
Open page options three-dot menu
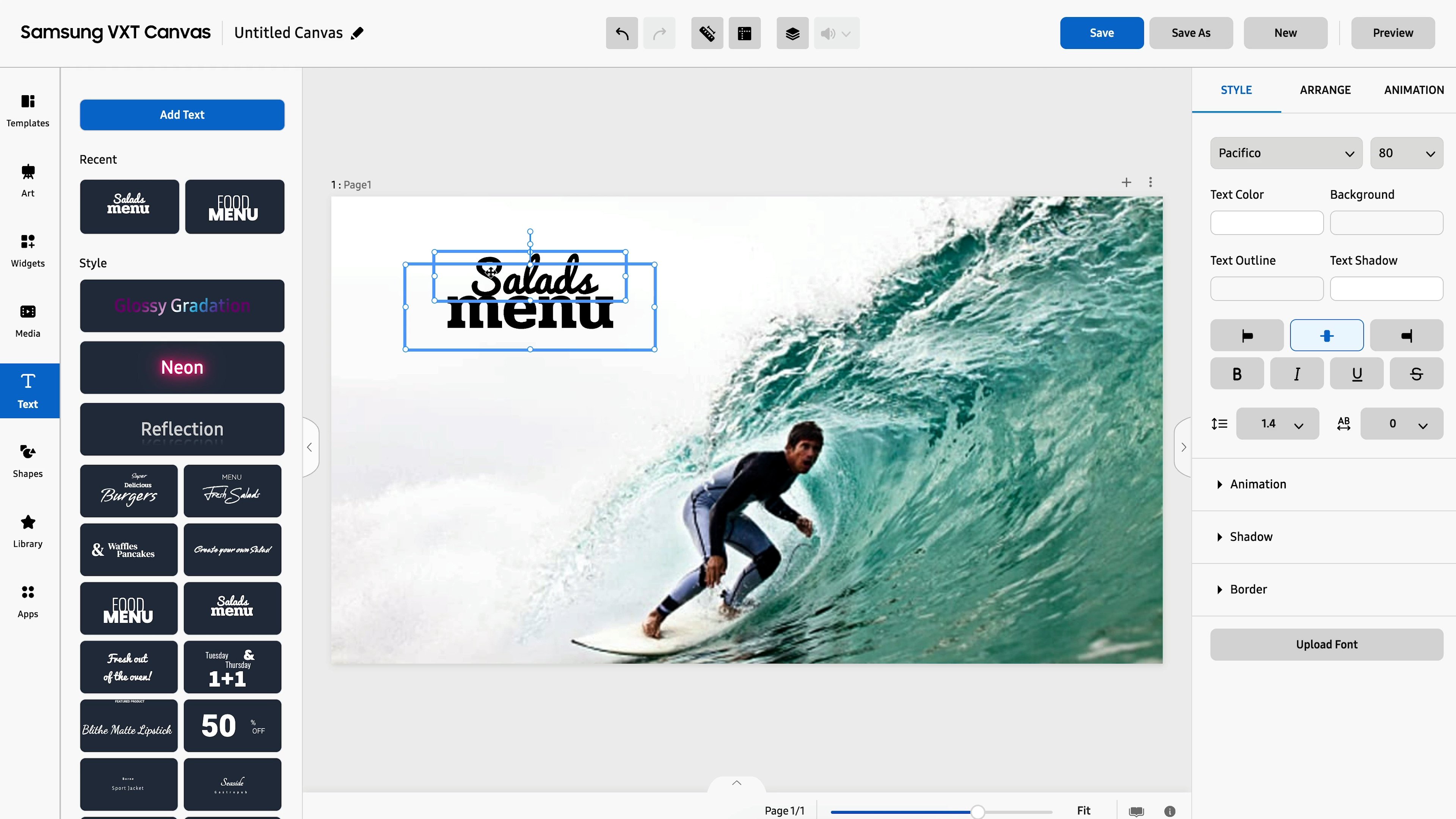point(1150,182)
